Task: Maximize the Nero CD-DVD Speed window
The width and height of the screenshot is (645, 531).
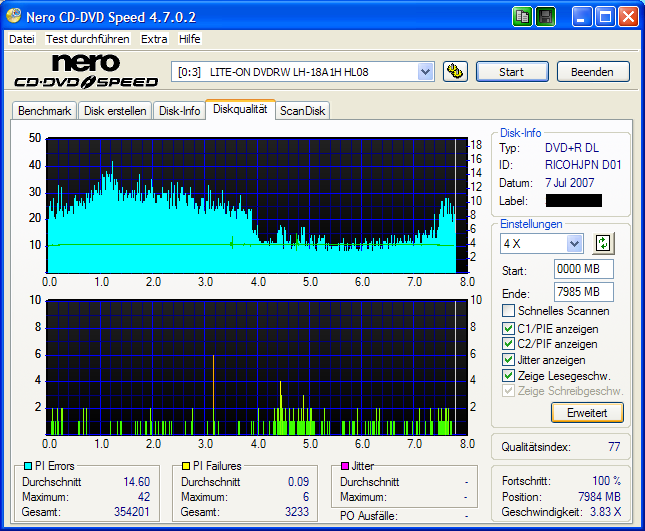Action: click(605, 17)
